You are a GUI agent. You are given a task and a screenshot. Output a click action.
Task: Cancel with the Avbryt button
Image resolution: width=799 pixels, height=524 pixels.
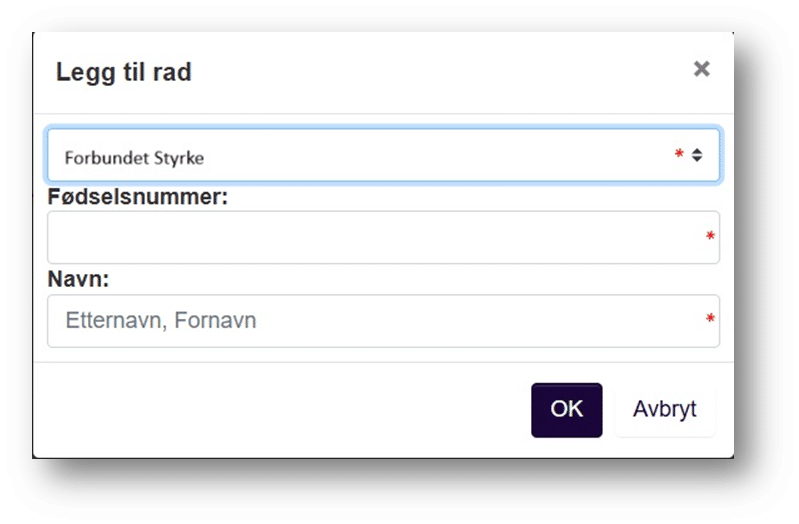tap(664, 409)
